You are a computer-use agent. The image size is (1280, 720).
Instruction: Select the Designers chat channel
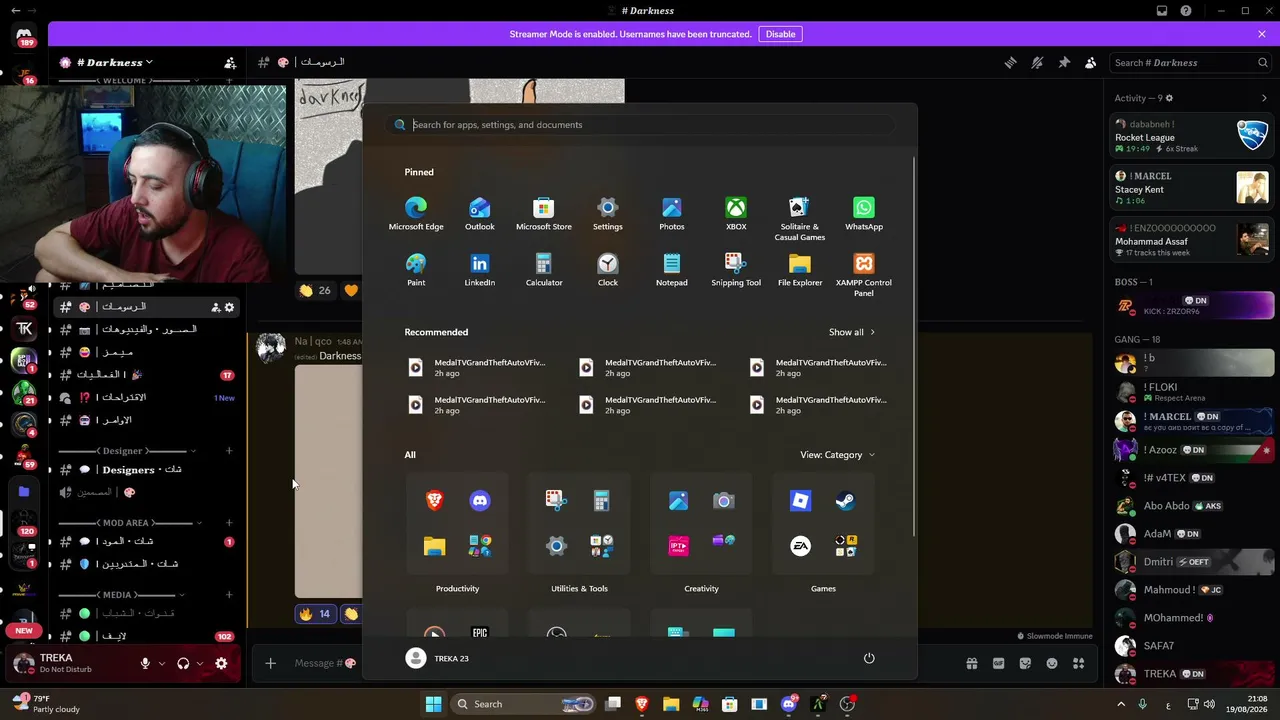146,470
